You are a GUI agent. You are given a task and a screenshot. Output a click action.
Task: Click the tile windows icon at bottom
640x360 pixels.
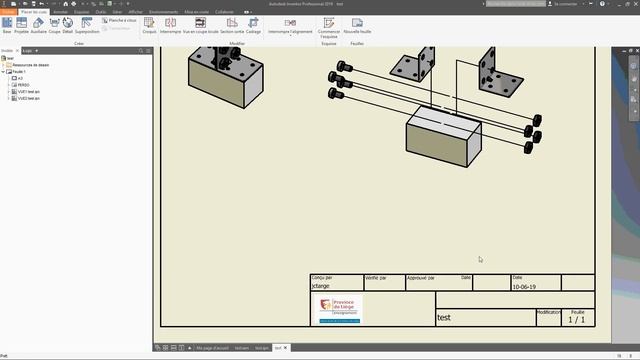coord(165,348)
